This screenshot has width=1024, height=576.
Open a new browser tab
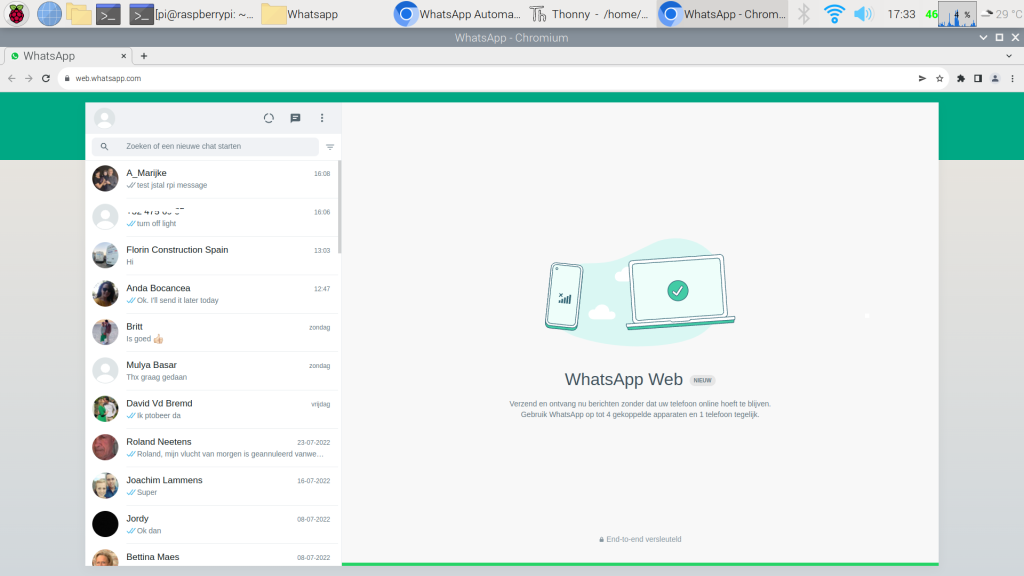point(146,56)
